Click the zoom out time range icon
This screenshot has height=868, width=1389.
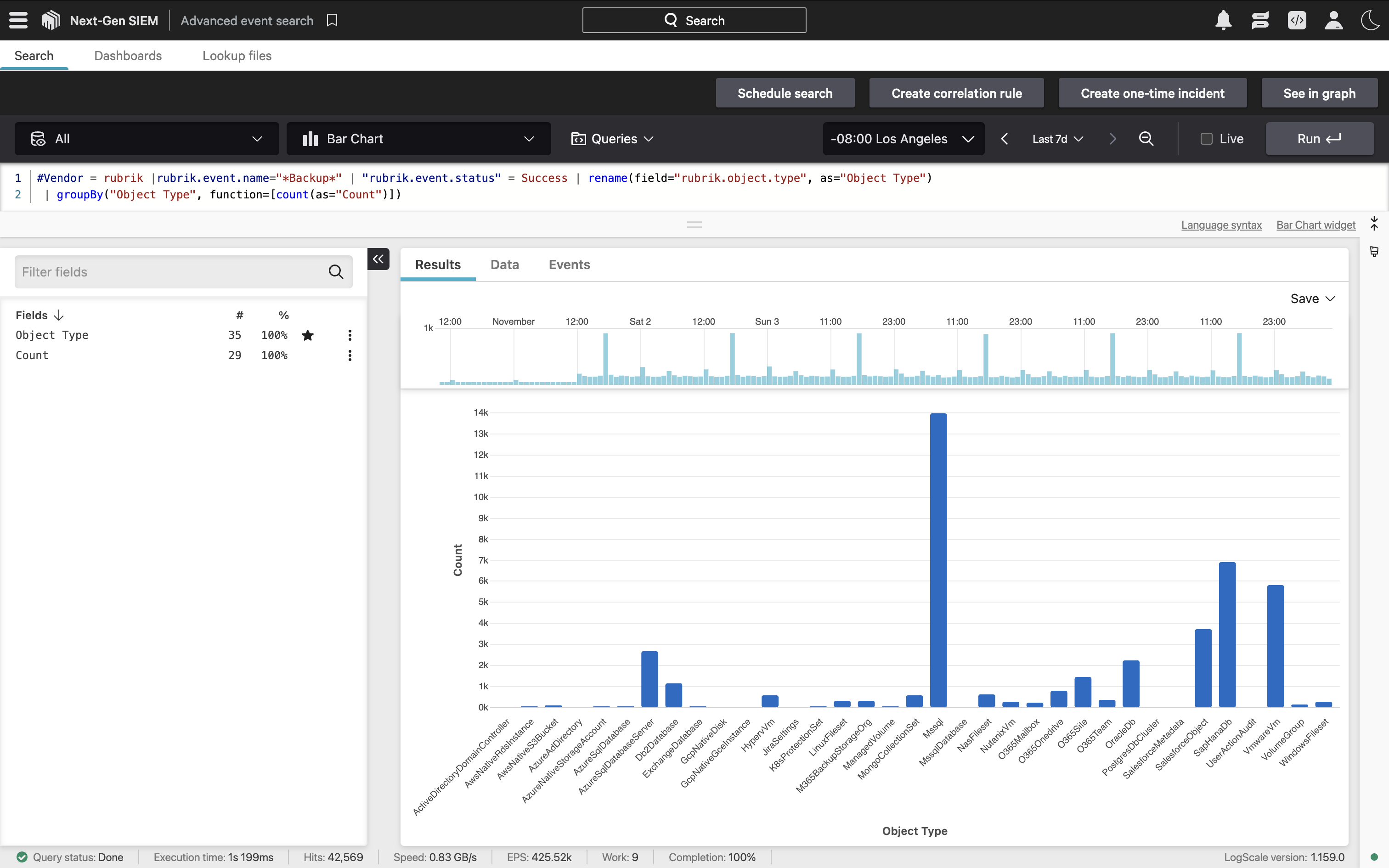(1146, 139)
